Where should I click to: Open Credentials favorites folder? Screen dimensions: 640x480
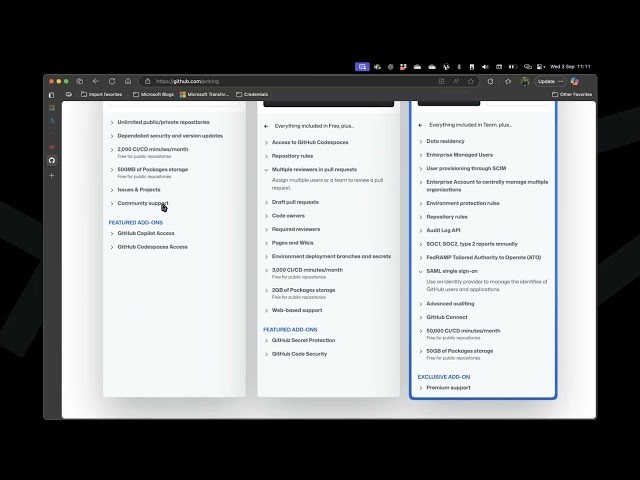tap(252, 94)
